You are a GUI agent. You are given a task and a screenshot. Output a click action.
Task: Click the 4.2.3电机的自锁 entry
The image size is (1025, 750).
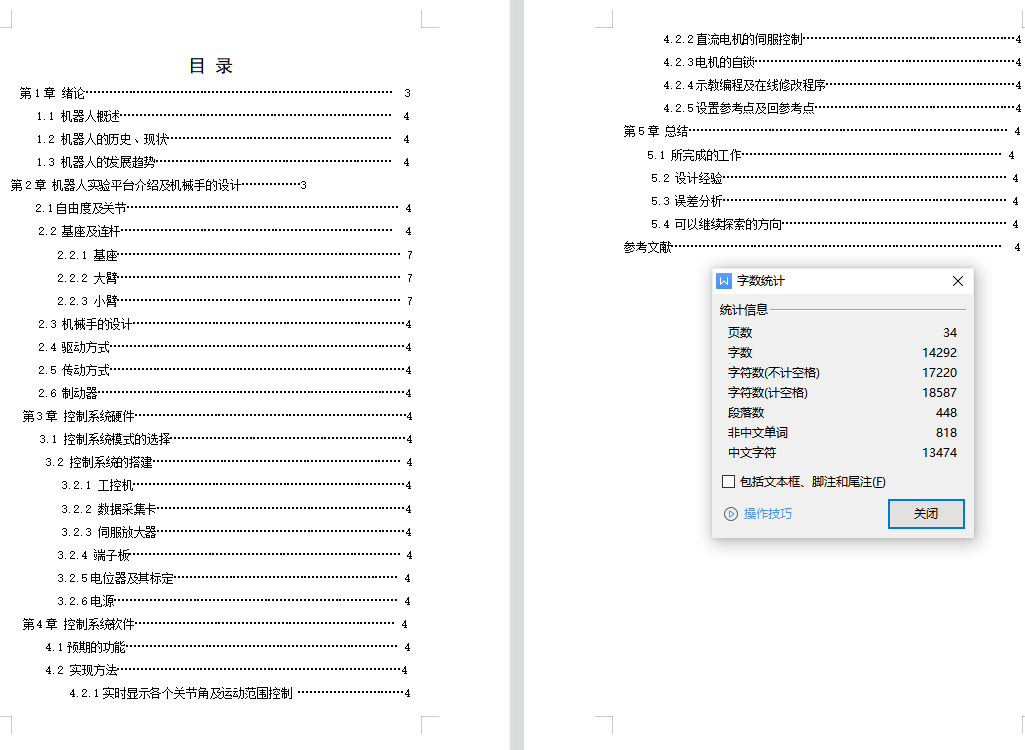click(842, 62)
